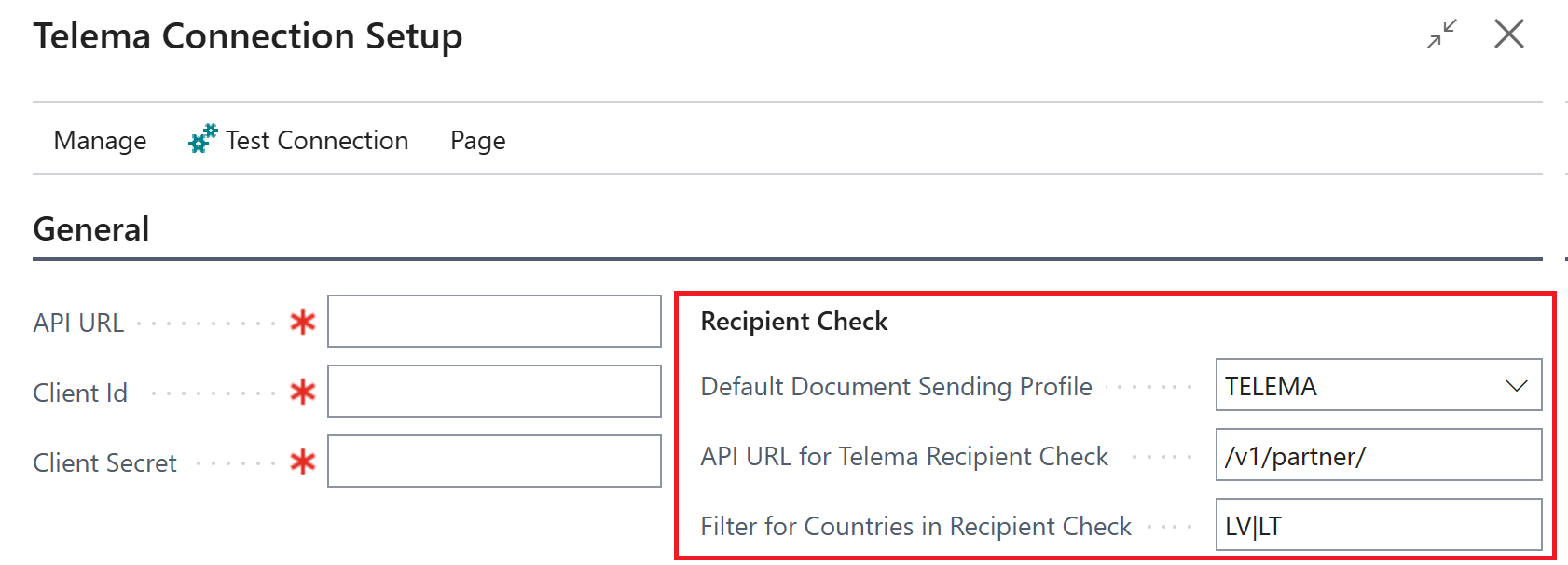Click the Recipient Check group heading
Image resolution: width=1568 pixels, height=565 pixels.
[793, 322]
